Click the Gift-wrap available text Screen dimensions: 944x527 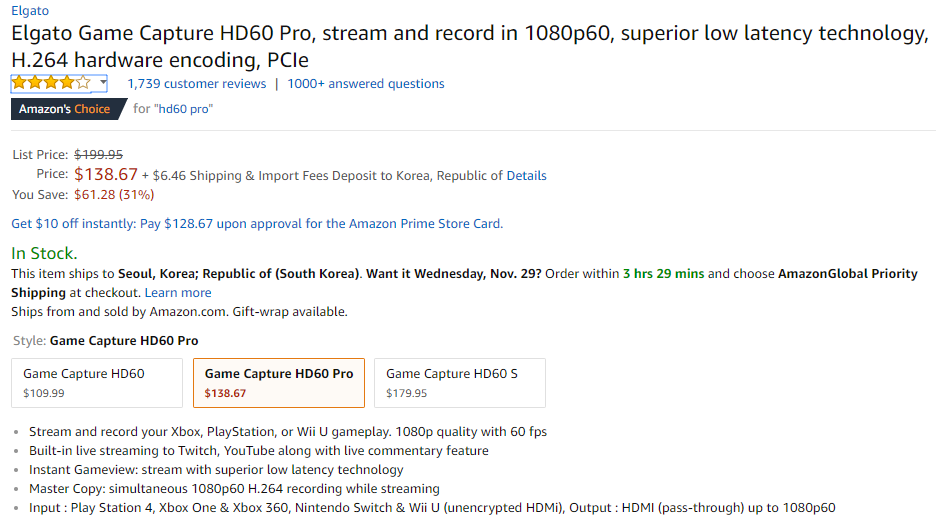[290, 312]
